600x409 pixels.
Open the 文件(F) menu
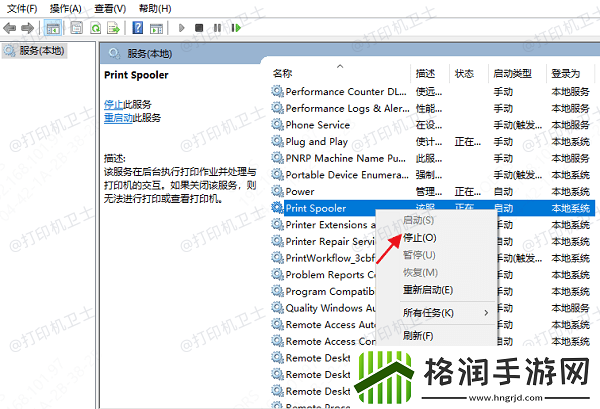[x=22, y=8]
